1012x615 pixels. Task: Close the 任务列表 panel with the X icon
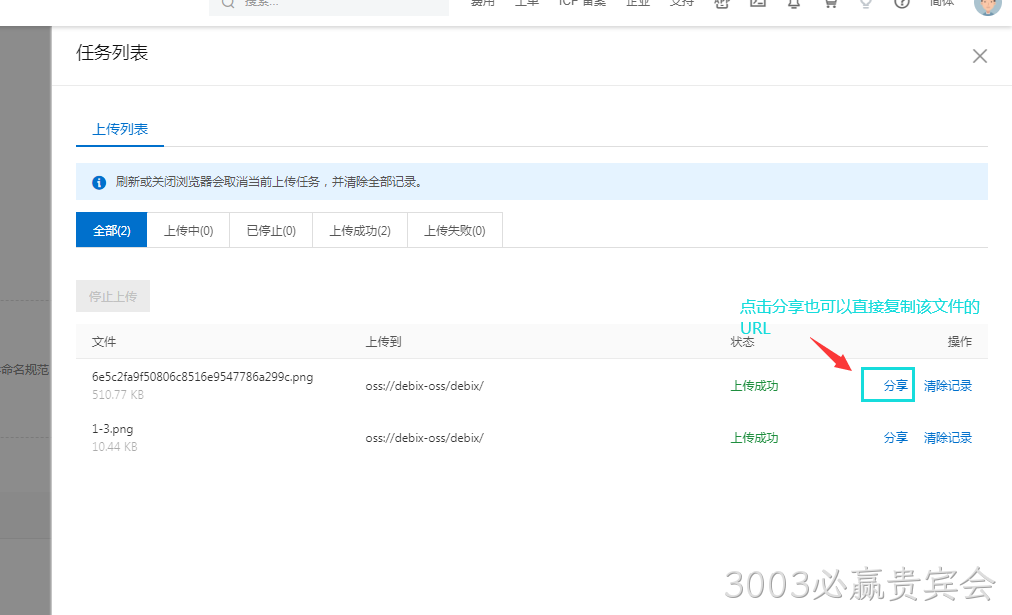click(x=980, y=56)
